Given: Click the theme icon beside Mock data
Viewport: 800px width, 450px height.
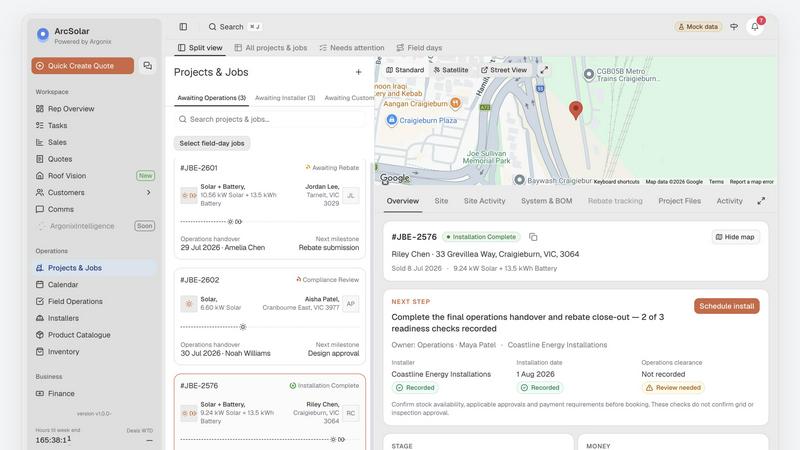Looking at the screenshot, I should pos(734,27).
